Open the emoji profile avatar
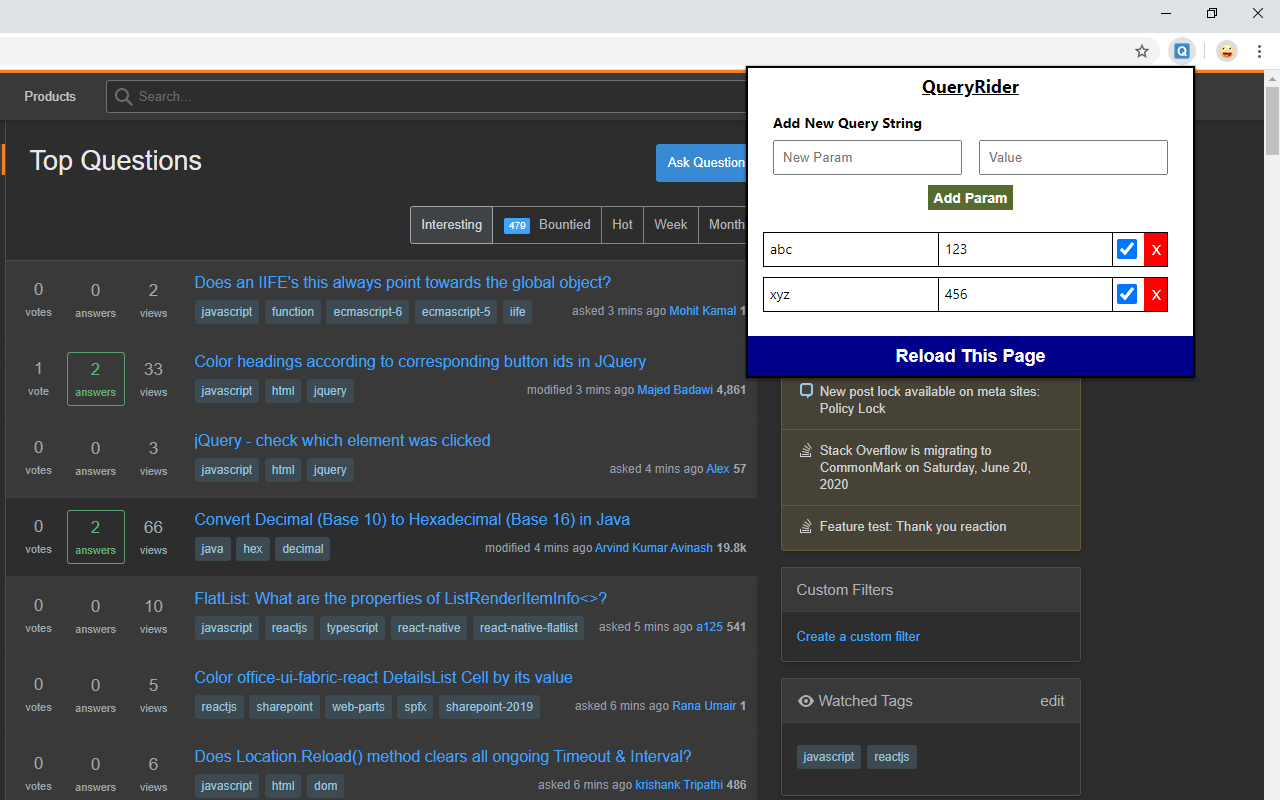Screen dimensions: 1280x800 (x=1227, y=51)
